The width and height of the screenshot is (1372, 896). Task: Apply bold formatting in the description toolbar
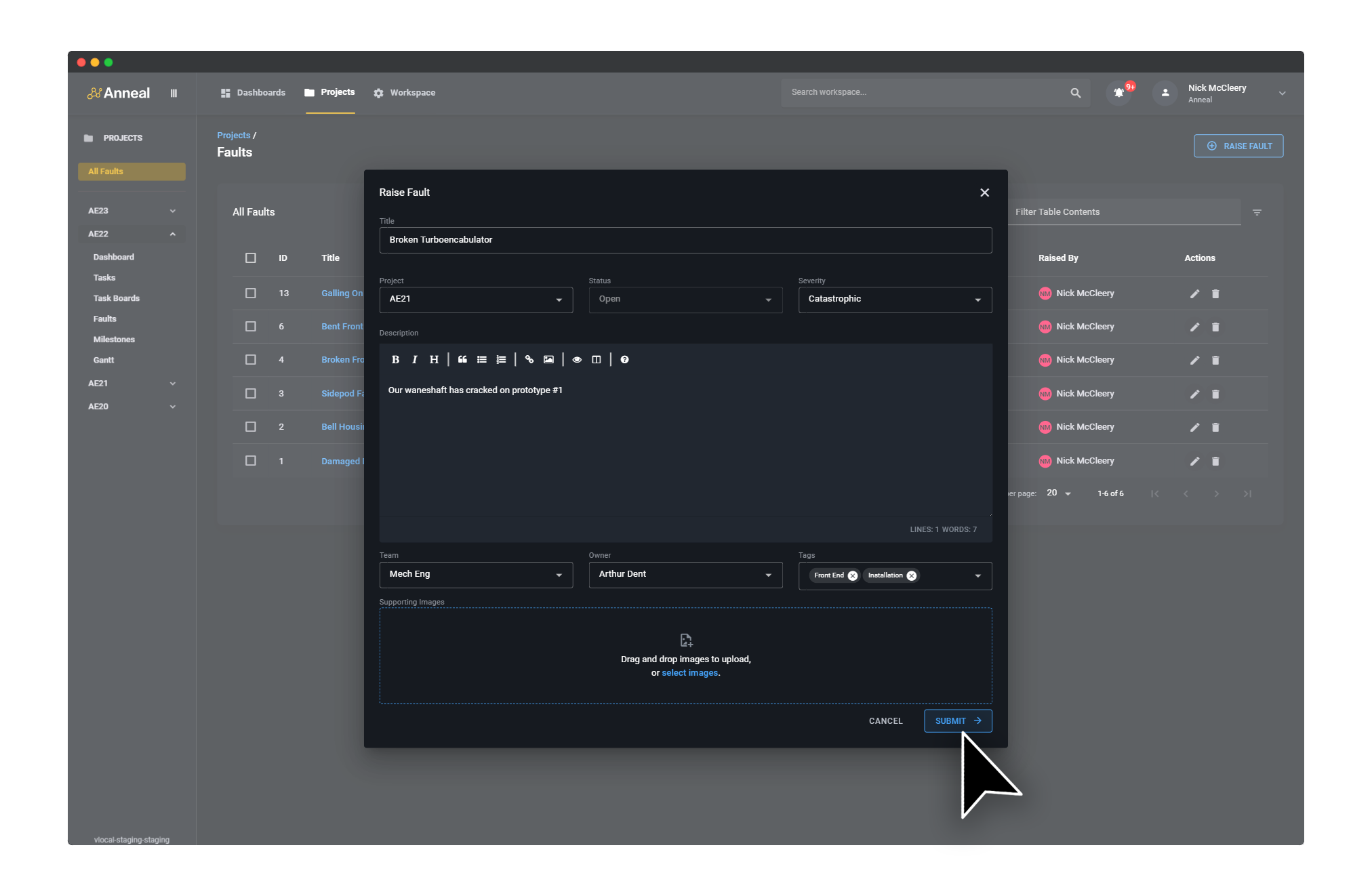(x=395, y=359)
